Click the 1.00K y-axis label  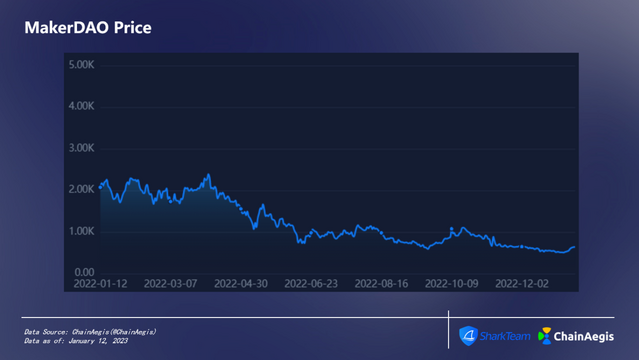click(82, 231)
